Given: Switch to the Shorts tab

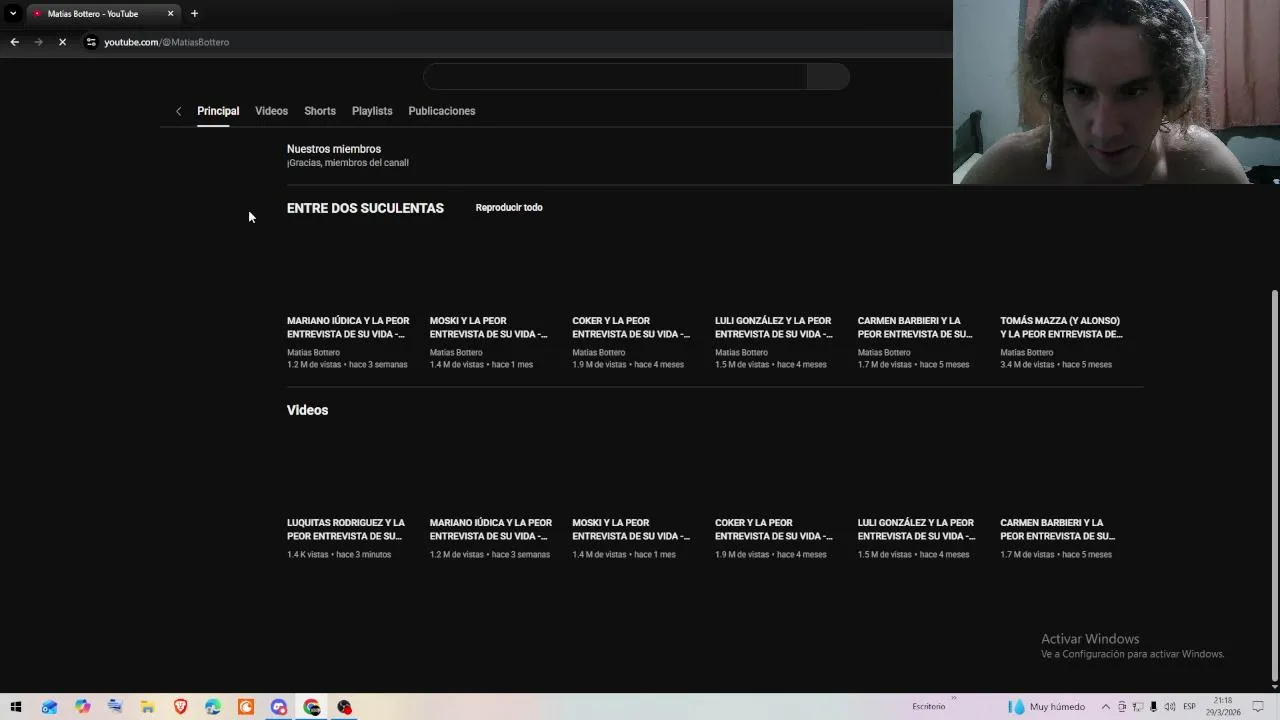Looking at the screenshot, I should [x=320, y=111].
